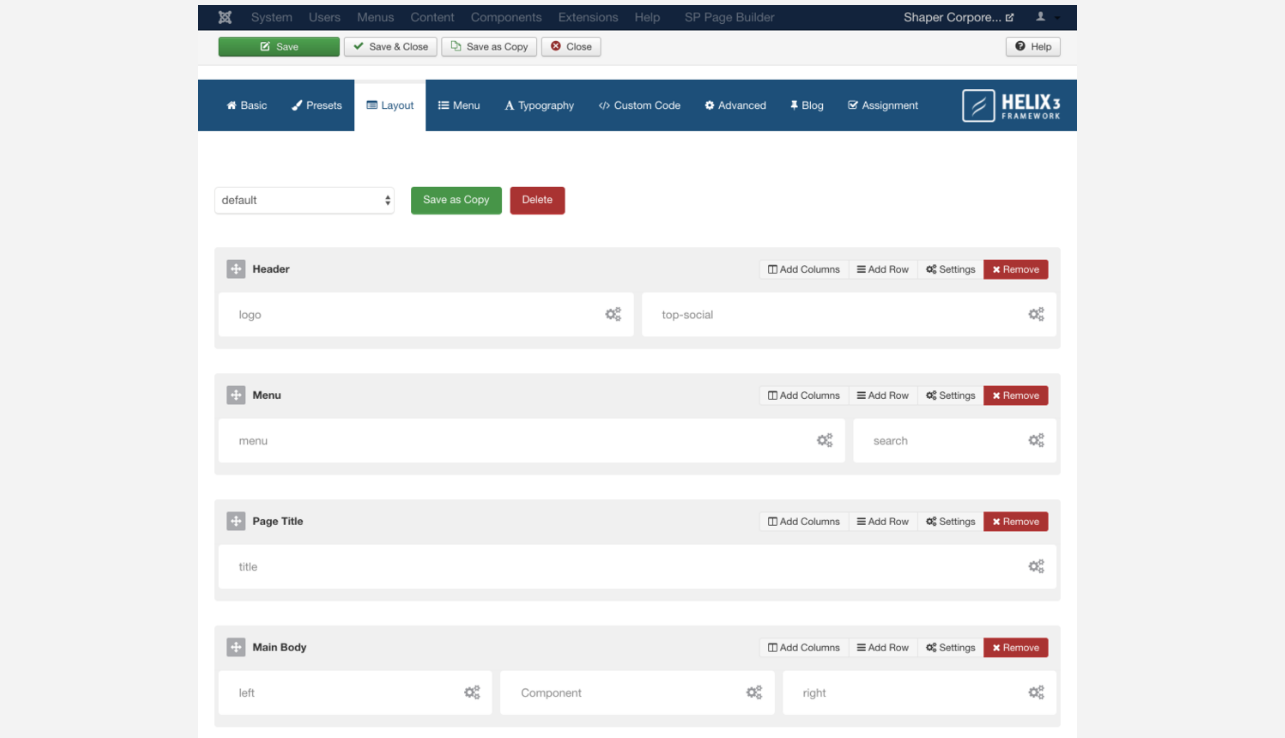Switch to the Presets tab

pyautogui.click(x=317, y=105)
